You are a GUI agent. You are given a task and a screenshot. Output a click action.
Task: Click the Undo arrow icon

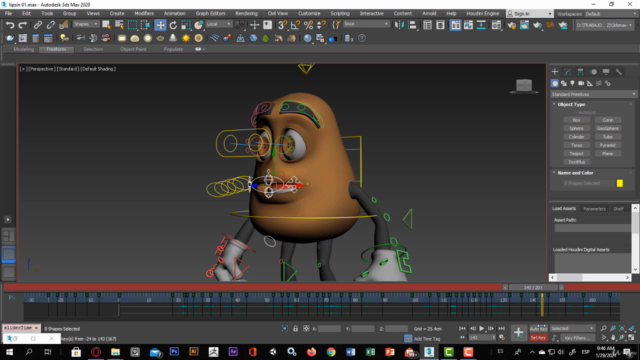[x=10, y=25]
